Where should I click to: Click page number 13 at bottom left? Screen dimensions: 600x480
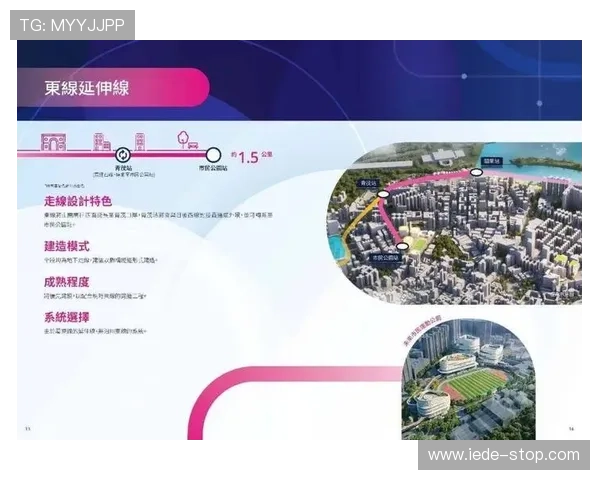[28, 428]
